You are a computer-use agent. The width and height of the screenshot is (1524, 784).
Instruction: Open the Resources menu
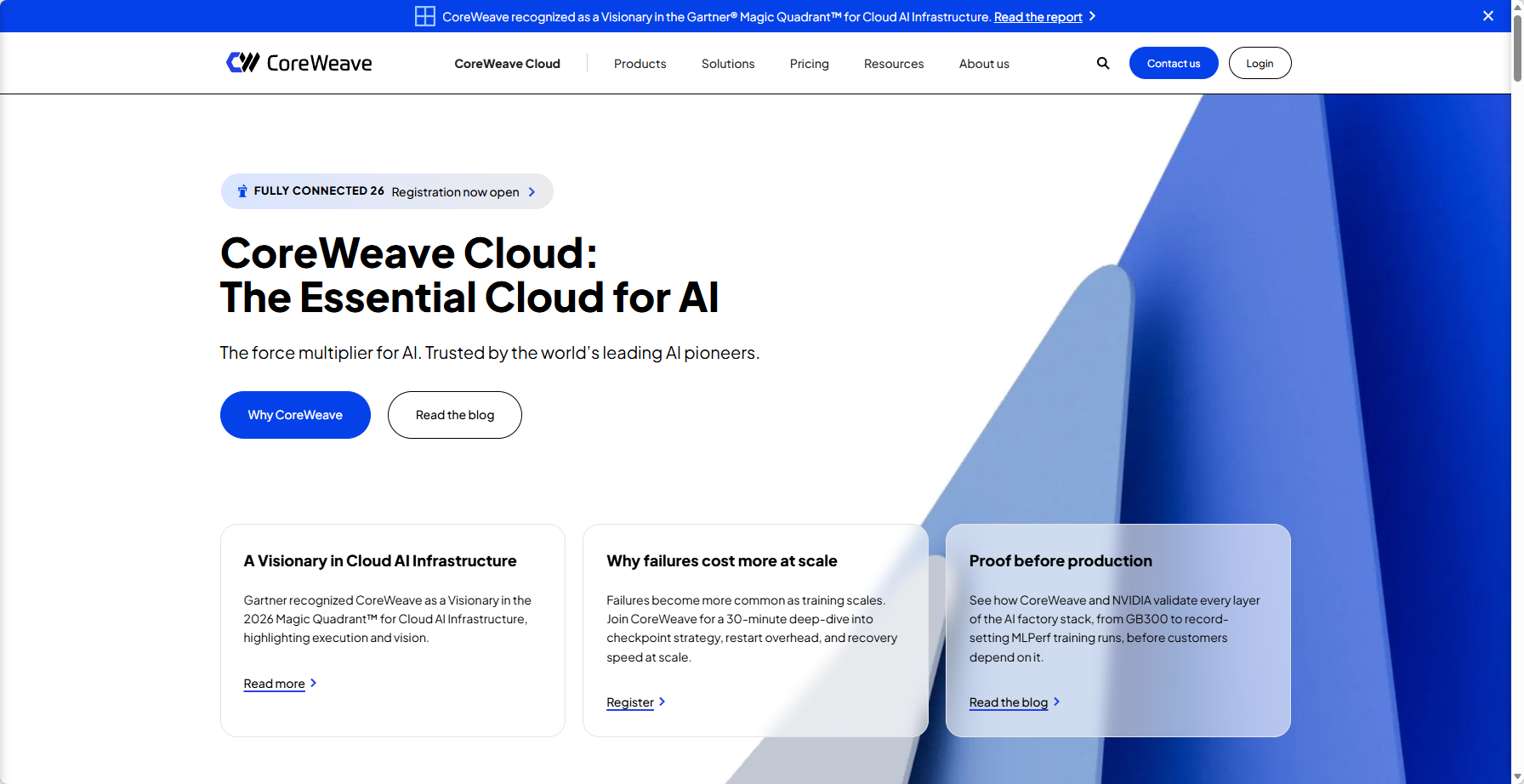[x=894, y=64]
